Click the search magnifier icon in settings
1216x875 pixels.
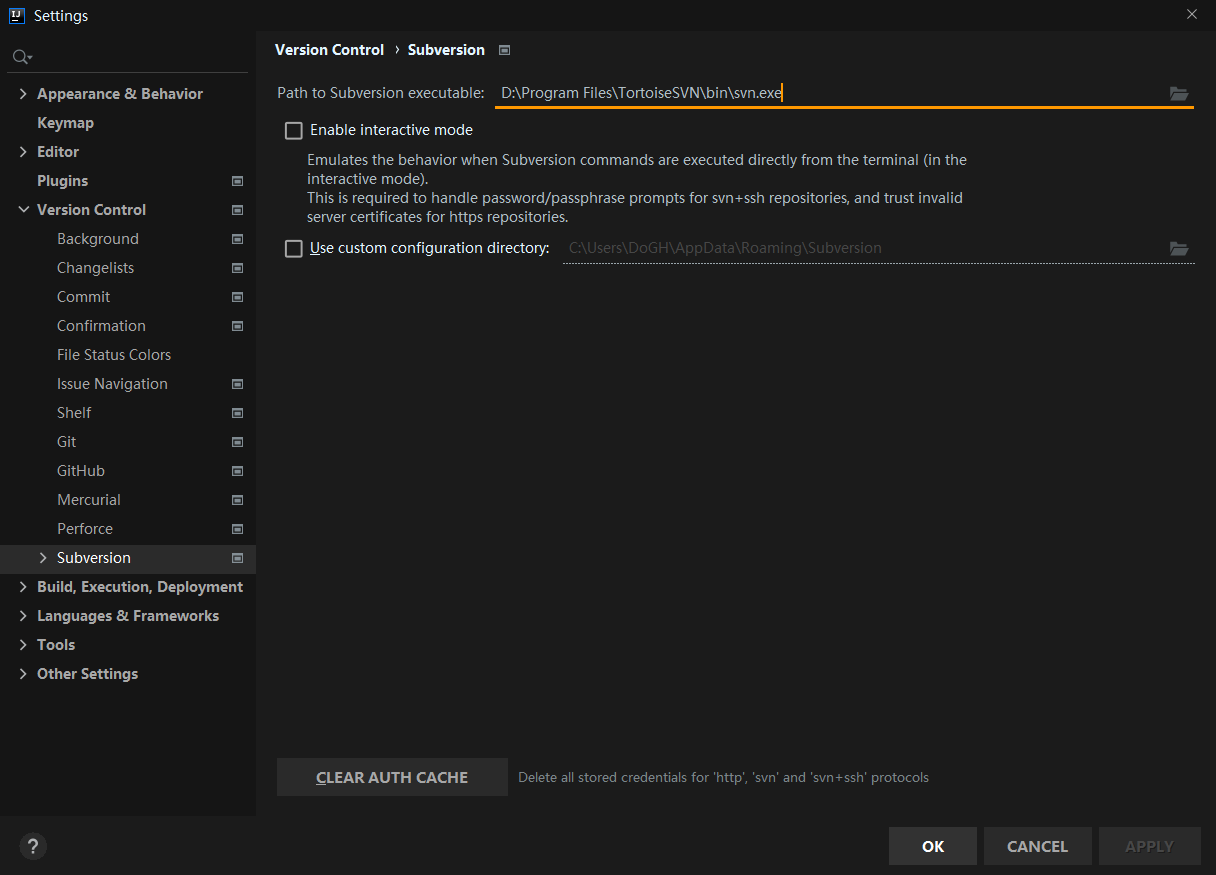(21, 57)
